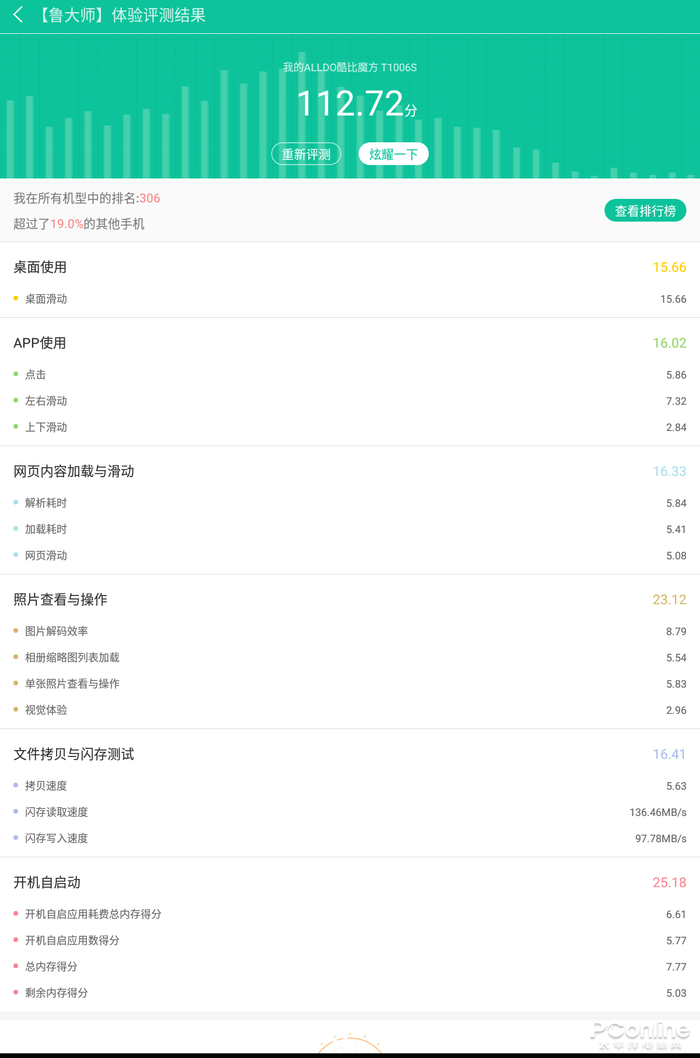Click the 左右滑动 row label
The width and height of the screenshot is (700, 1058).
46,401
